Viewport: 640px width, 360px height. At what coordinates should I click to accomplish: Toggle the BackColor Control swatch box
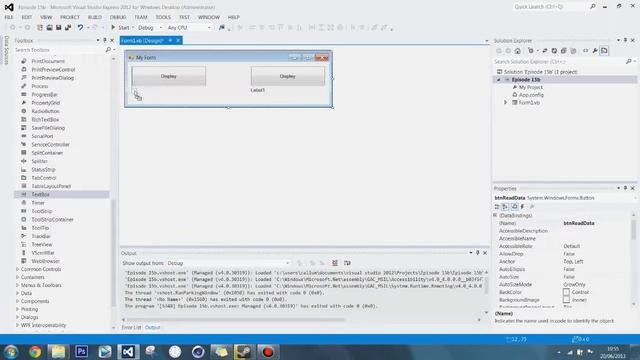567,292
